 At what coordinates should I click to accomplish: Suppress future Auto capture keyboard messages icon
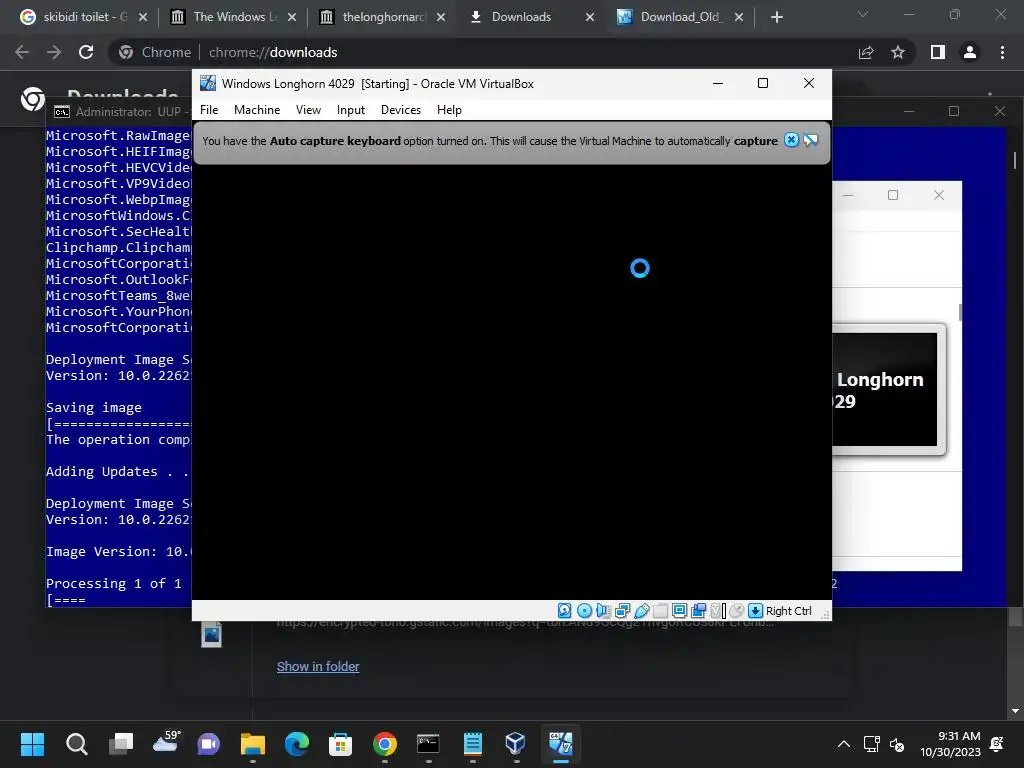[x=810, y=140]
